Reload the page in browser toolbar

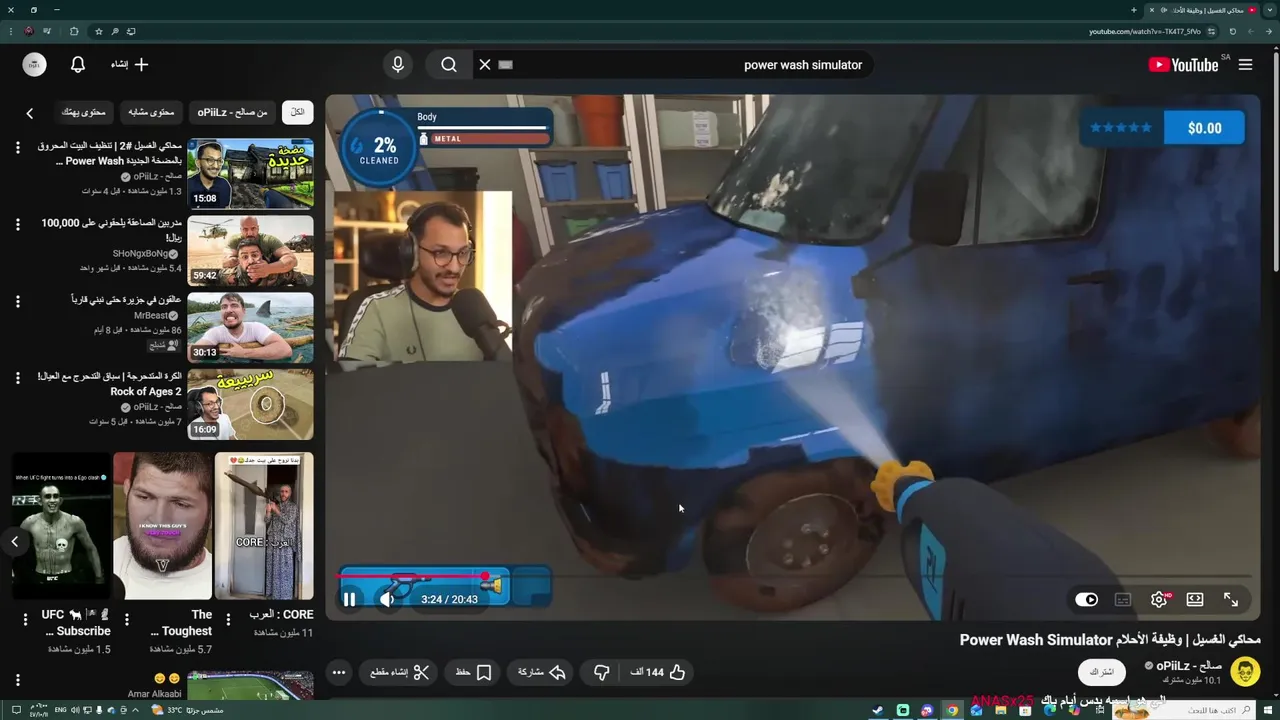pos(1232,31)
